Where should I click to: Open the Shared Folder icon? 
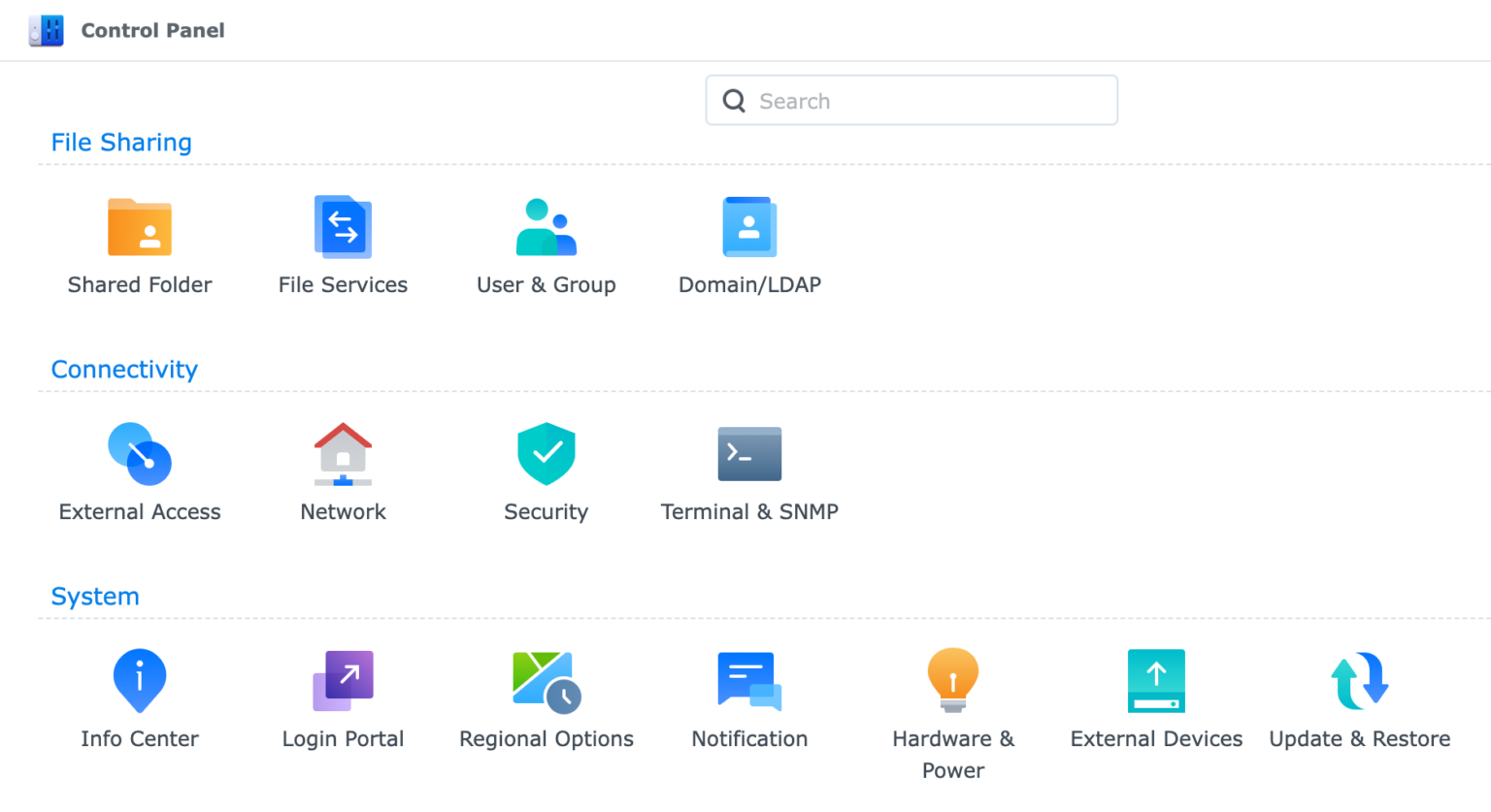[x=140, y=228]
